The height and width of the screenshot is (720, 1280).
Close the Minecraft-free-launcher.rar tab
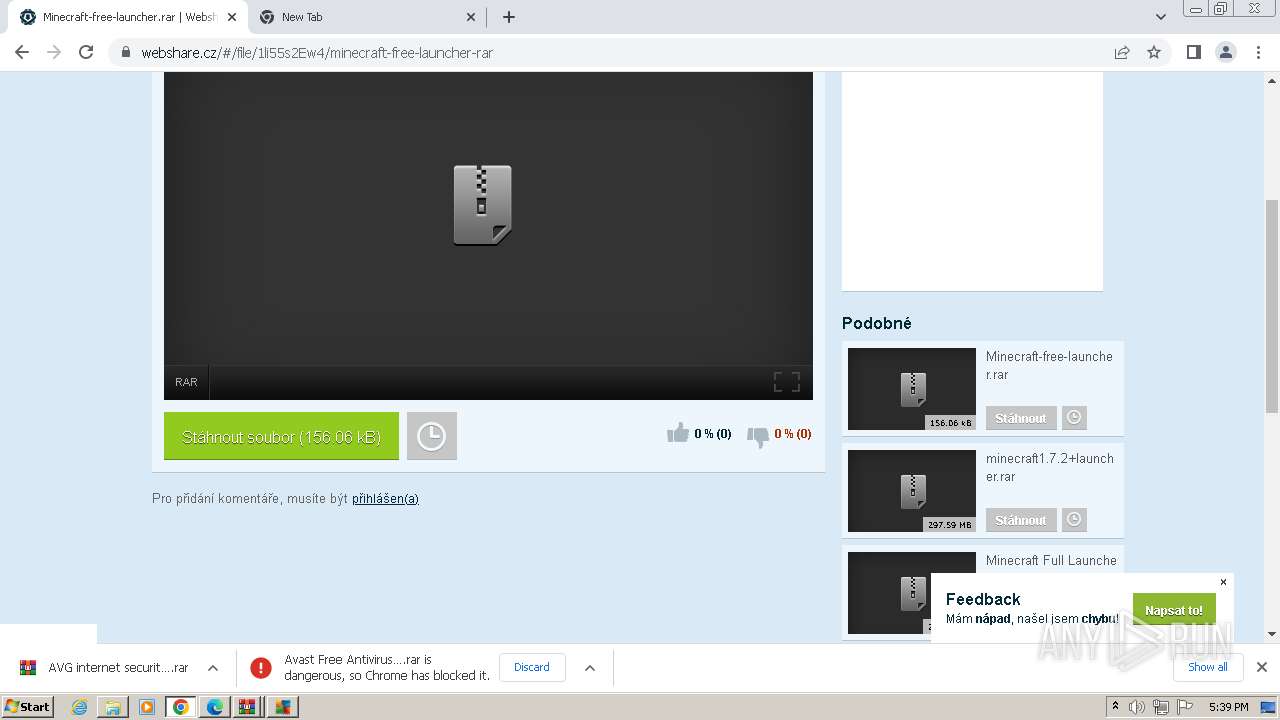coord(232,17)
